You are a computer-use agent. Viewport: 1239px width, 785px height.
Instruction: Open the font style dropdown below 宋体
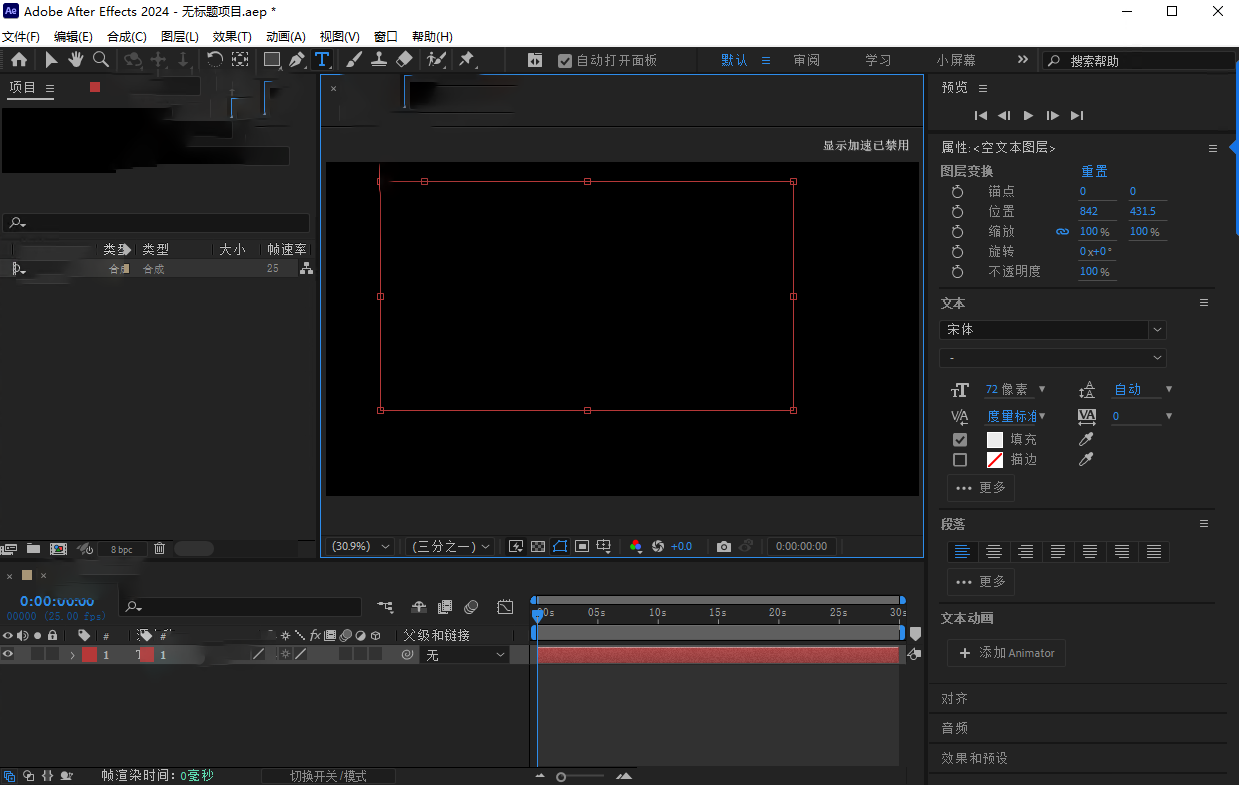tap(1053, 357)
